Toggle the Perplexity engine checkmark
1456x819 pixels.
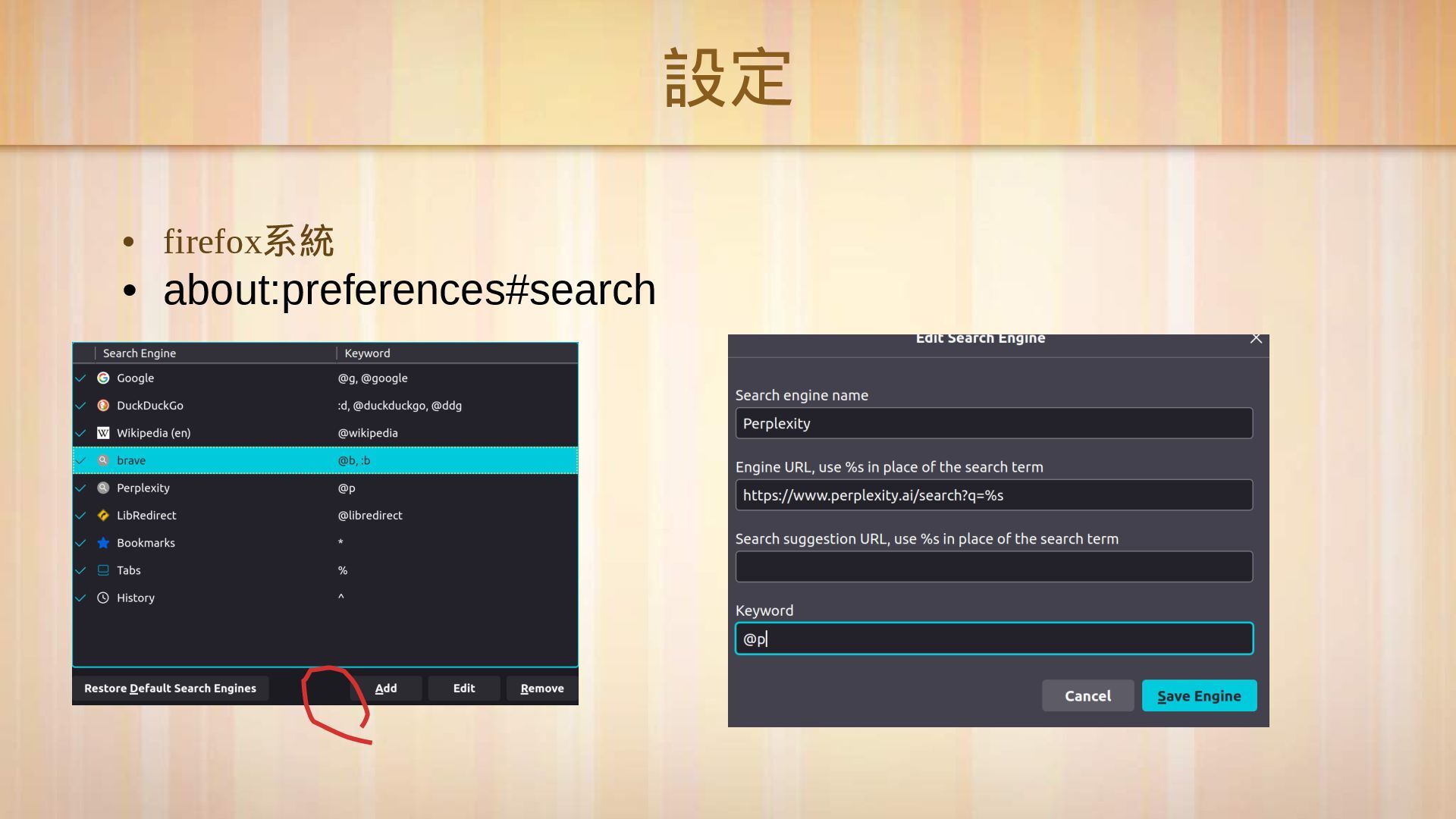tap(80, 488)
